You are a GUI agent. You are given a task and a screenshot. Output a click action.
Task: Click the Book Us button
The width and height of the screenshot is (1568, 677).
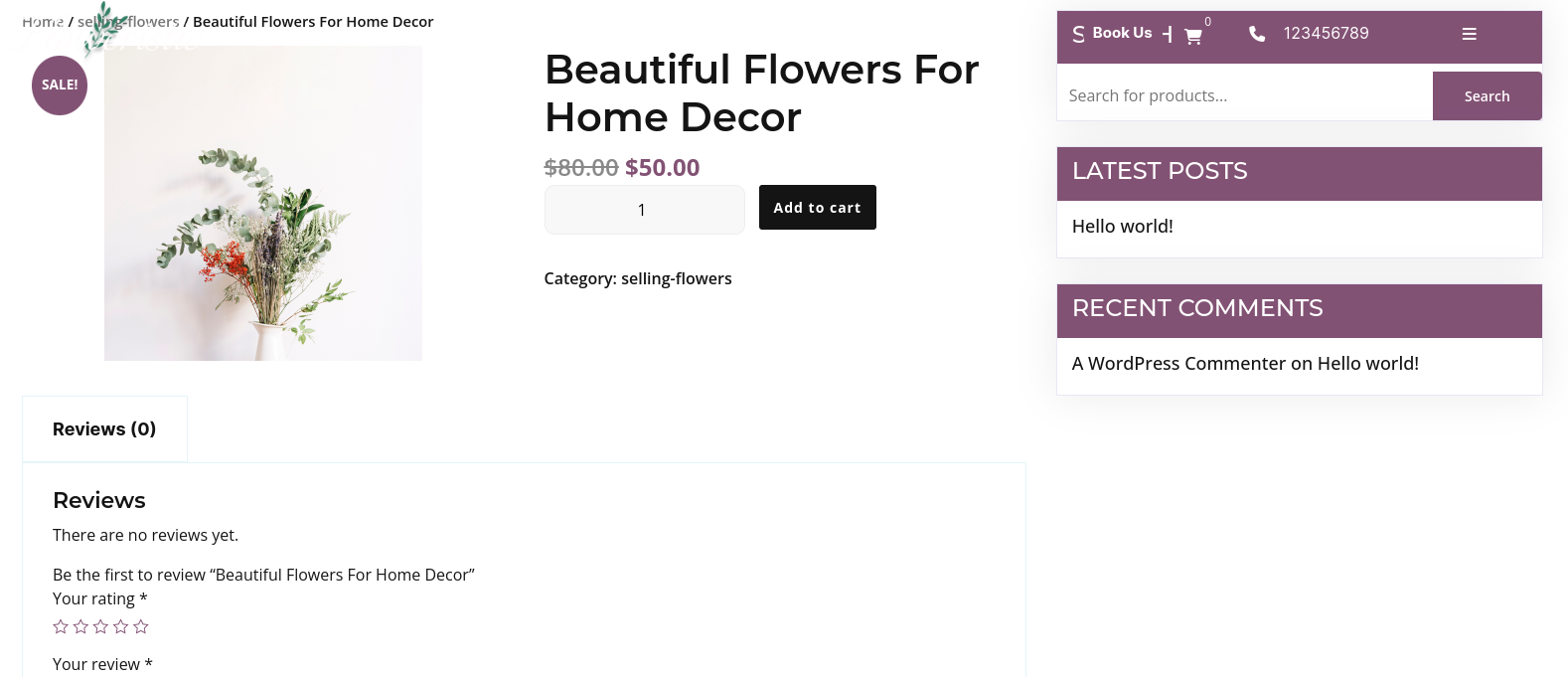tap(1122, 33)
